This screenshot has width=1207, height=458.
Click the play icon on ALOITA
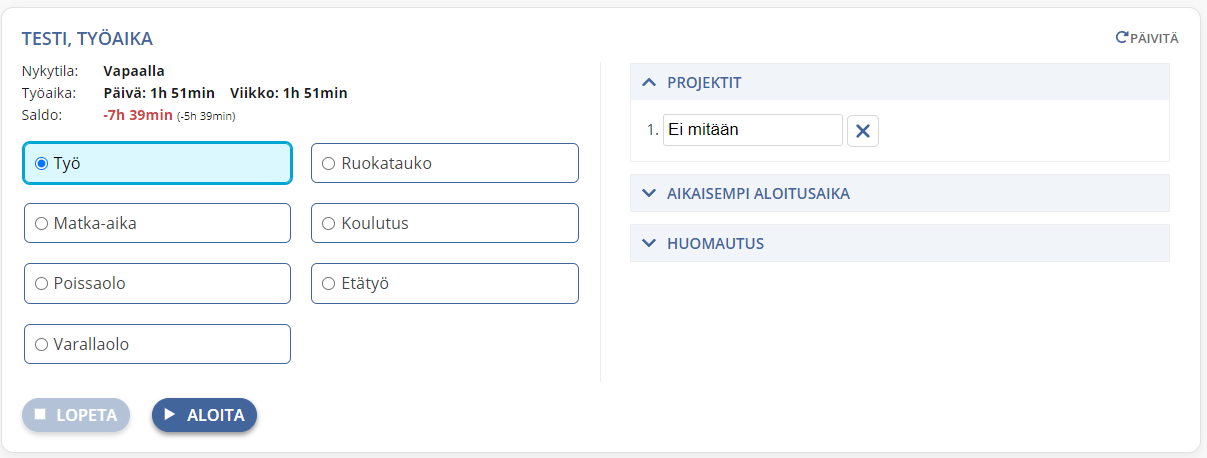point(170,414)
